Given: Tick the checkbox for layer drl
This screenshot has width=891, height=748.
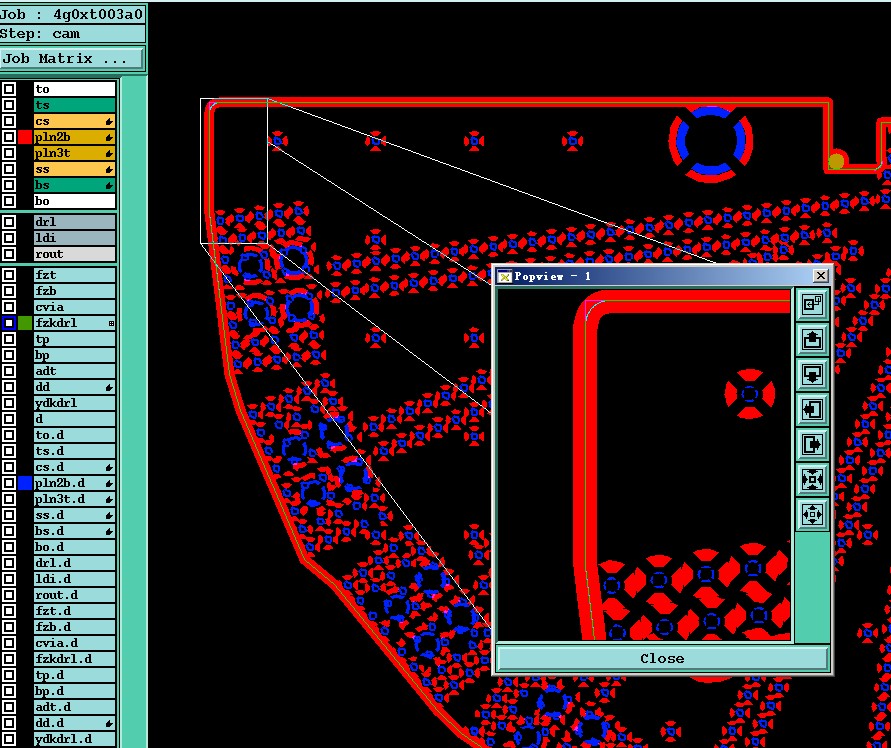Looking at the screenshot, I should point(9,222).
